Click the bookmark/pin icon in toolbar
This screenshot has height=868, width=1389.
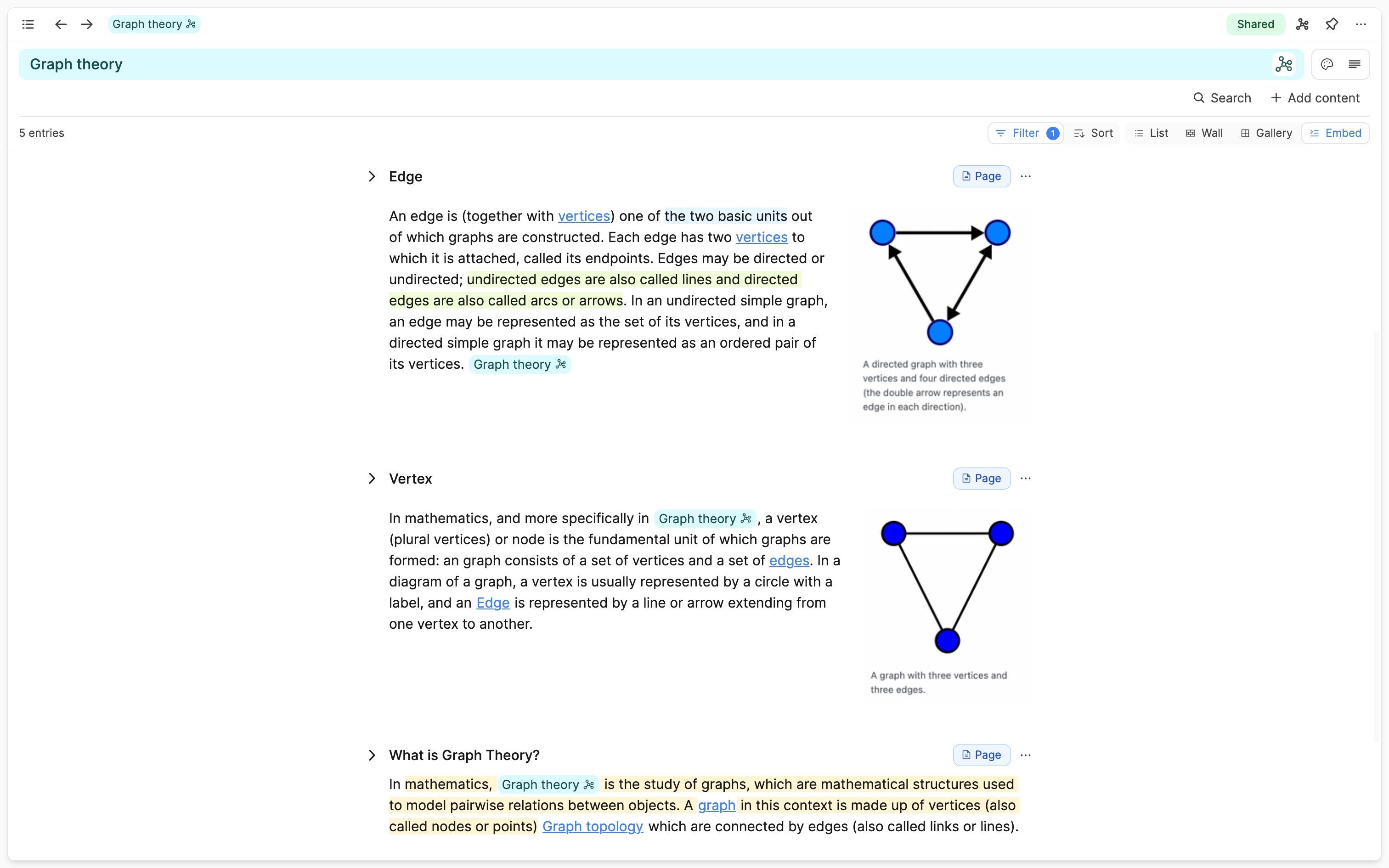[1332, 24]
